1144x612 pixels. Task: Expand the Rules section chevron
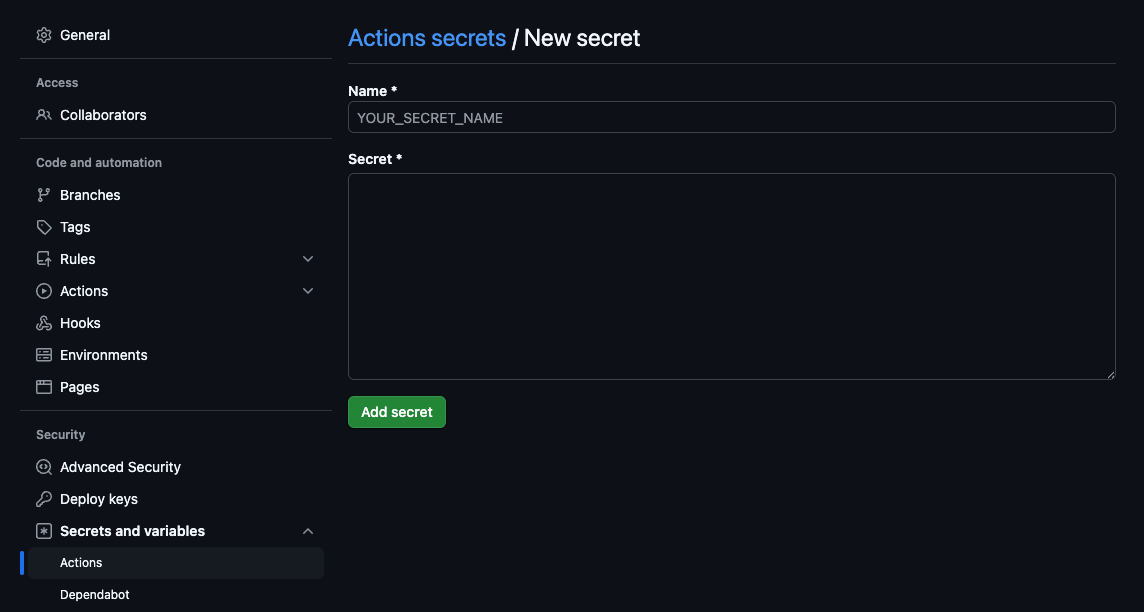[308, 259]
